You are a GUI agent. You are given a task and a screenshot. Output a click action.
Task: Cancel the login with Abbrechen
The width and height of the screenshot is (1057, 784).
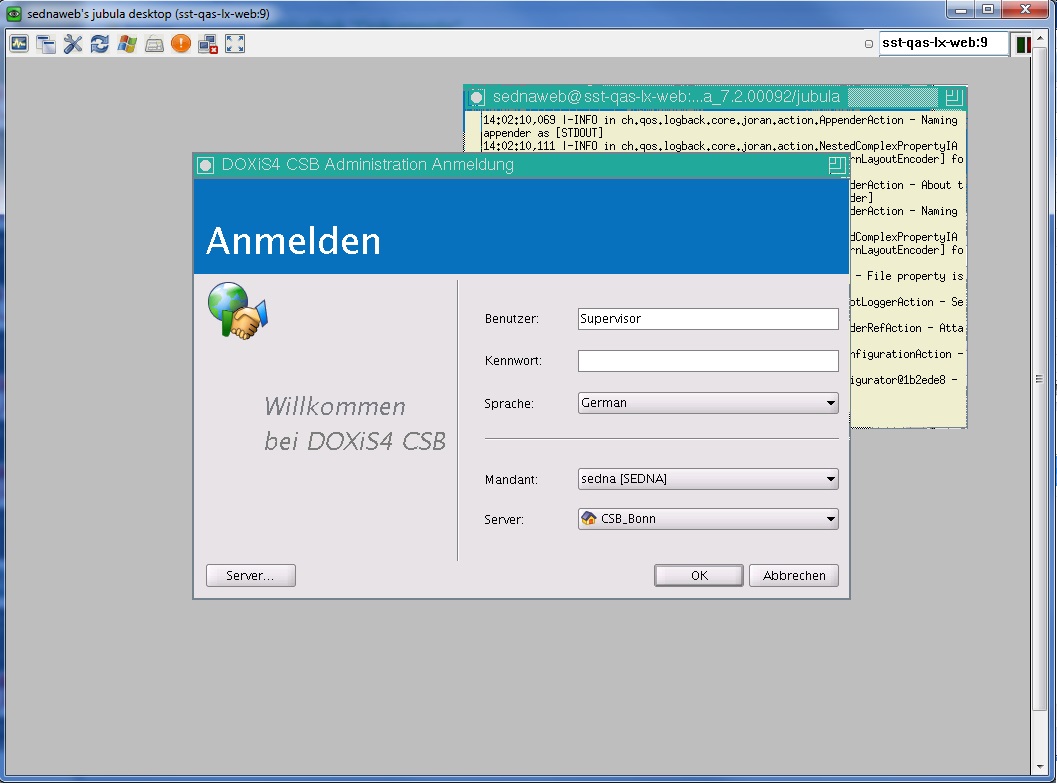click(794, 576)
